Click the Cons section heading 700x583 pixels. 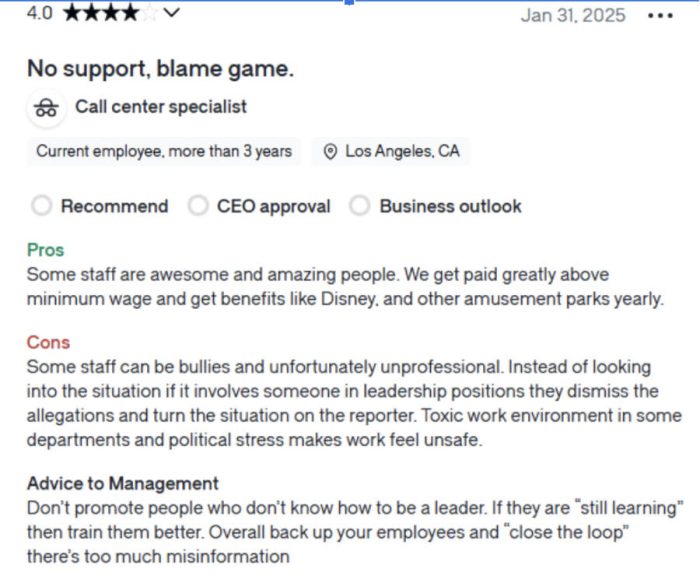48,343
